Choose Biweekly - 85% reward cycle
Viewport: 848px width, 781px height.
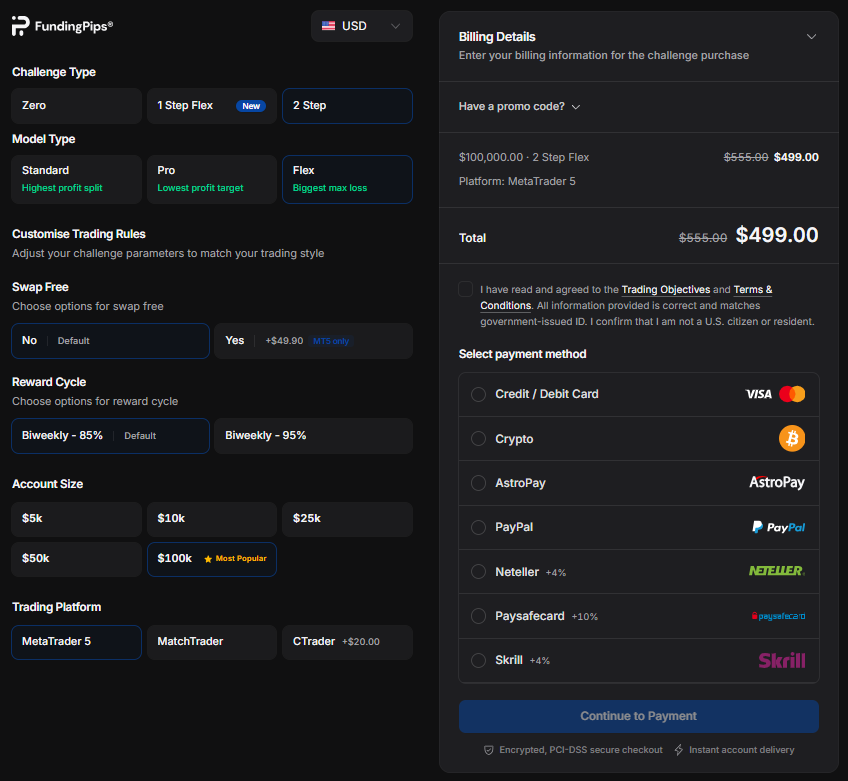pos(110,436)
